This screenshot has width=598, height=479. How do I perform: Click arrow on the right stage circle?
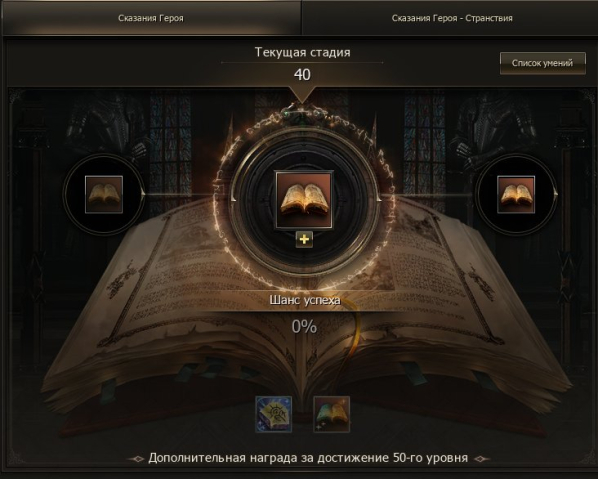pos(555,194)
